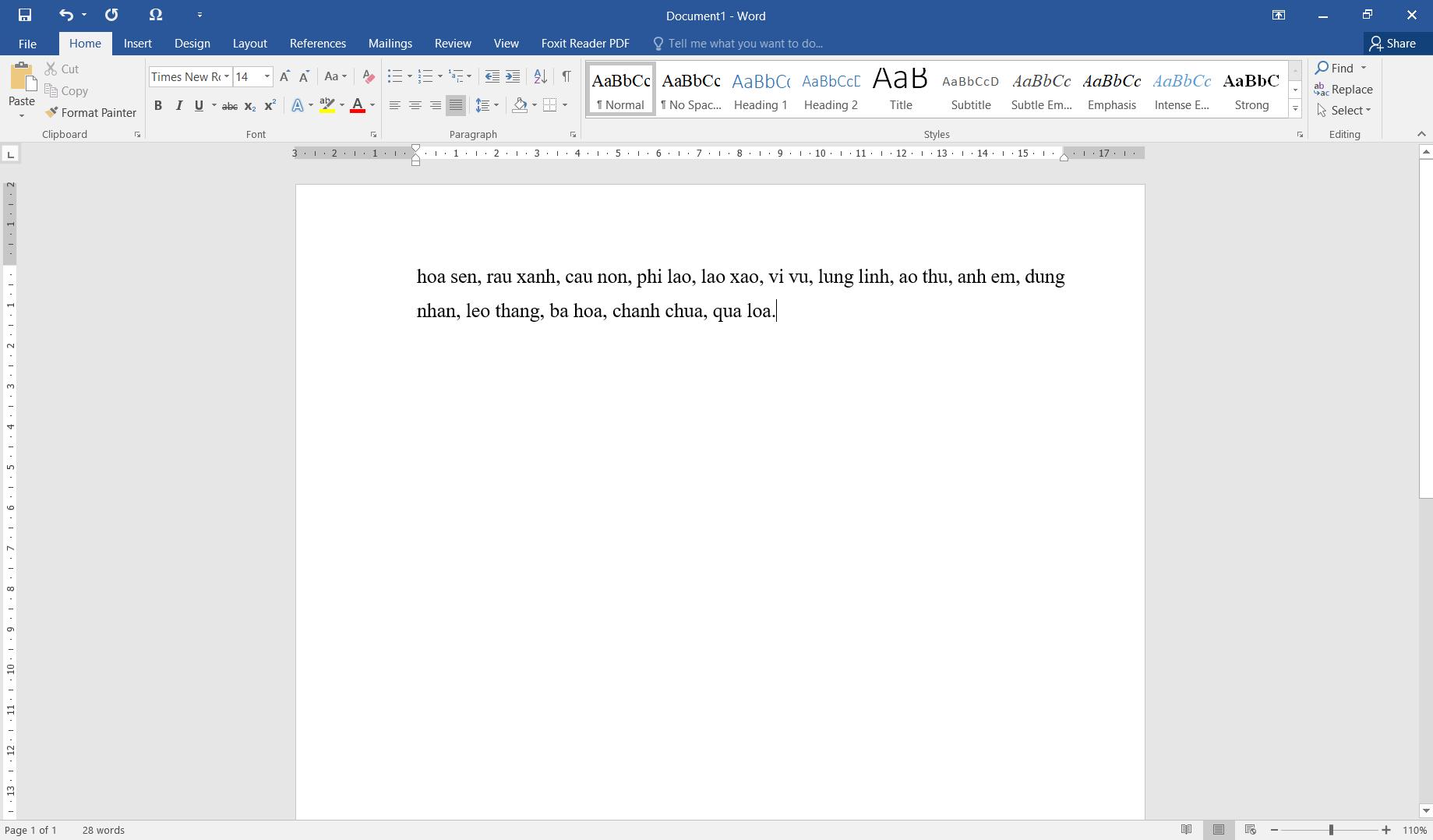Save the document with the floppy disk icon
Screen dimensions: 1433x840
pyautogui.click(x=25, y=15)
